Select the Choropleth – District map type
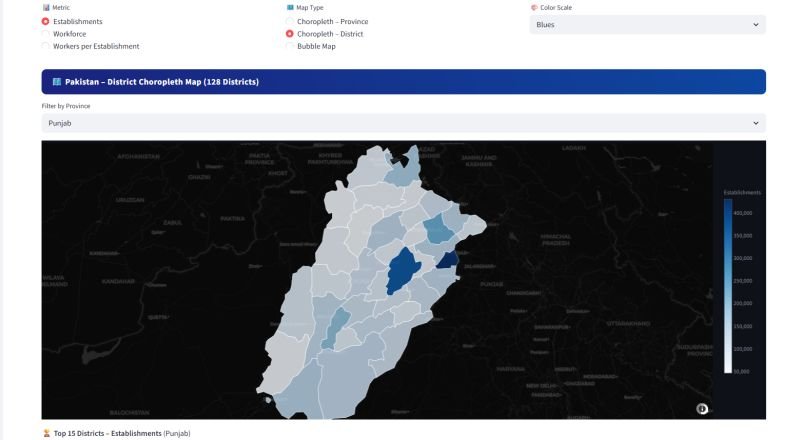Screen dimensions: 800x440 pos(290,34)
